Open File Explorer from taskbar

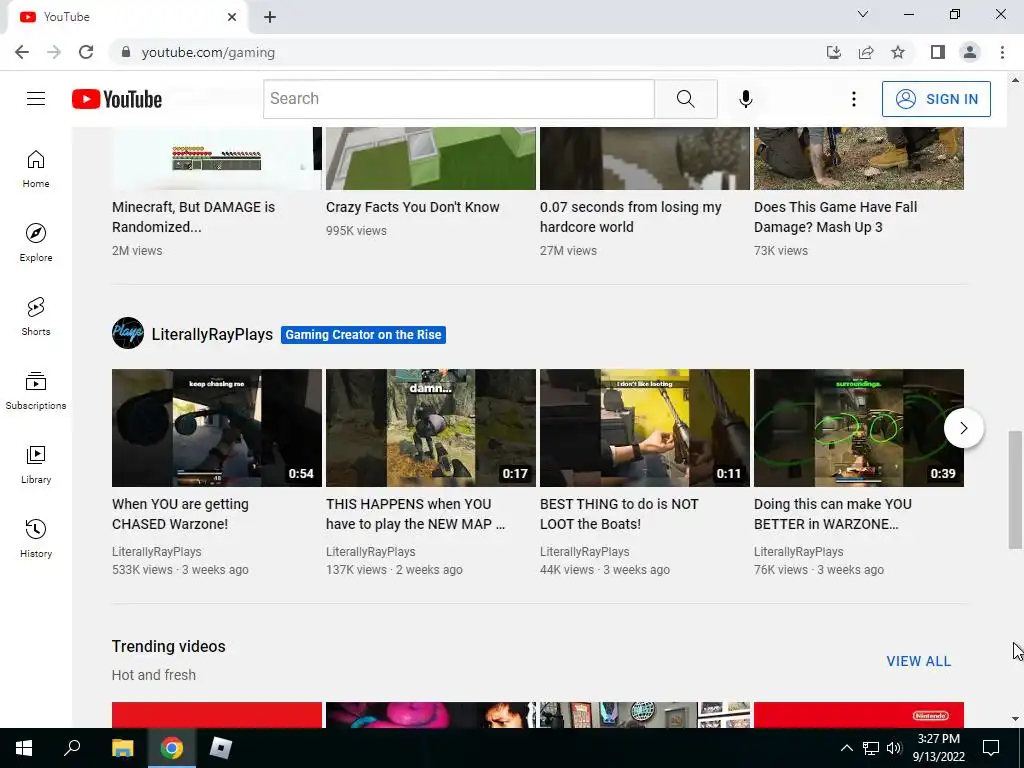click(x=122, y=748)
